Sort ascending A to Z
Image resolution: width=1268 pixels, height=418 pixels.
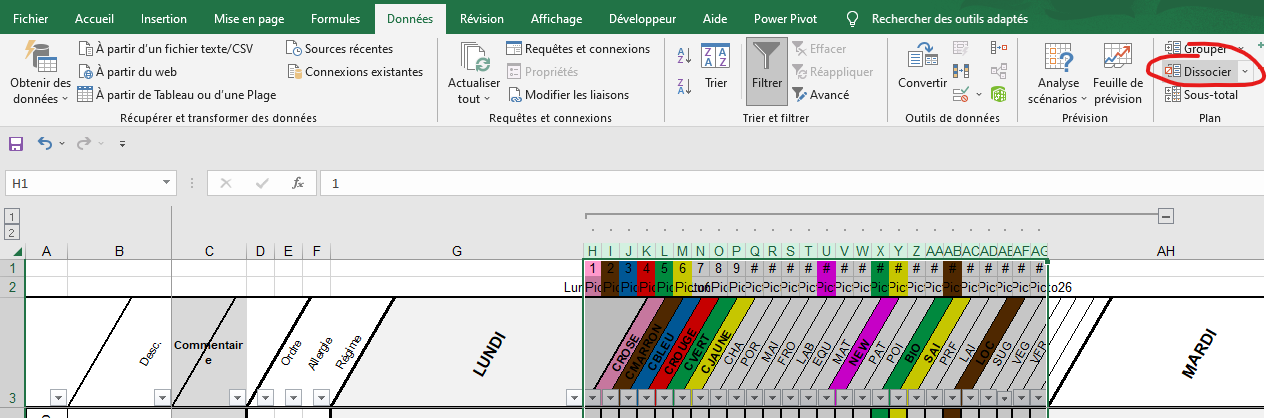click(685, 56)
